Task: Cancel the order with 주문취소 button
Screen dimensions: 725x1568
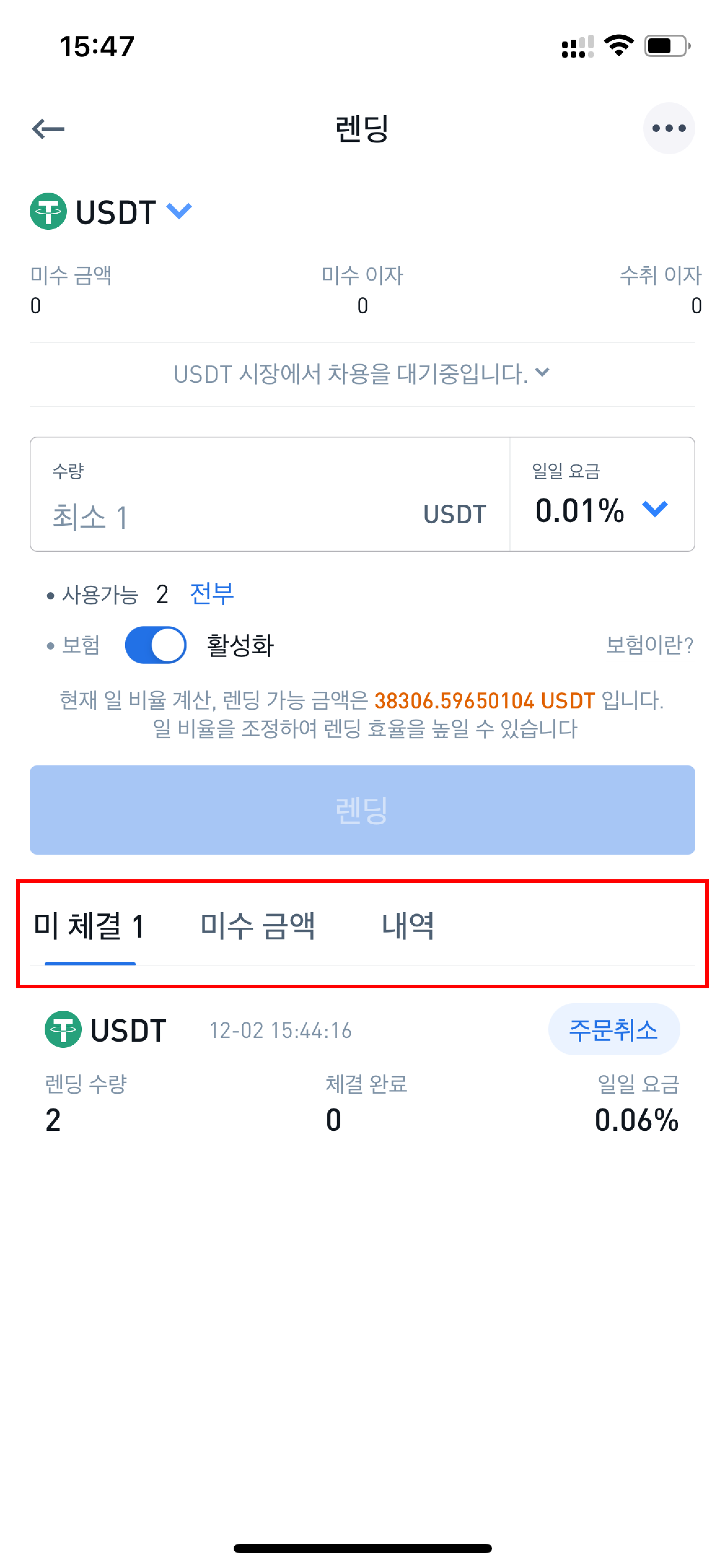Action: click(613, 1029)
